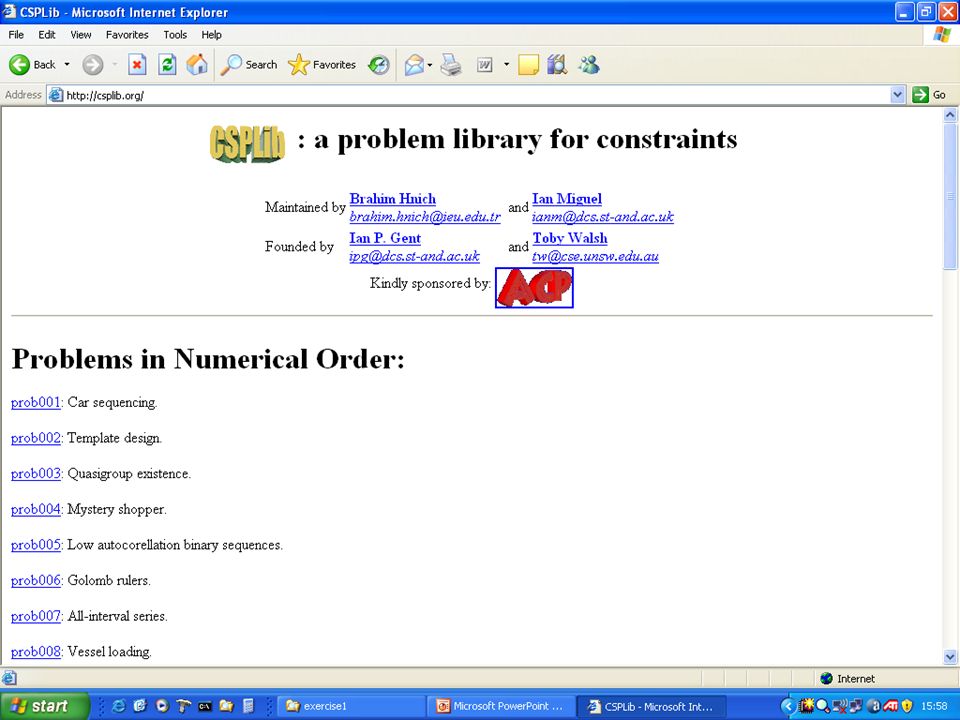Expand the Address bar URL dropdown
Image resolution: width=960 pixels, height=720 pixels.
[x=898, y=94]
